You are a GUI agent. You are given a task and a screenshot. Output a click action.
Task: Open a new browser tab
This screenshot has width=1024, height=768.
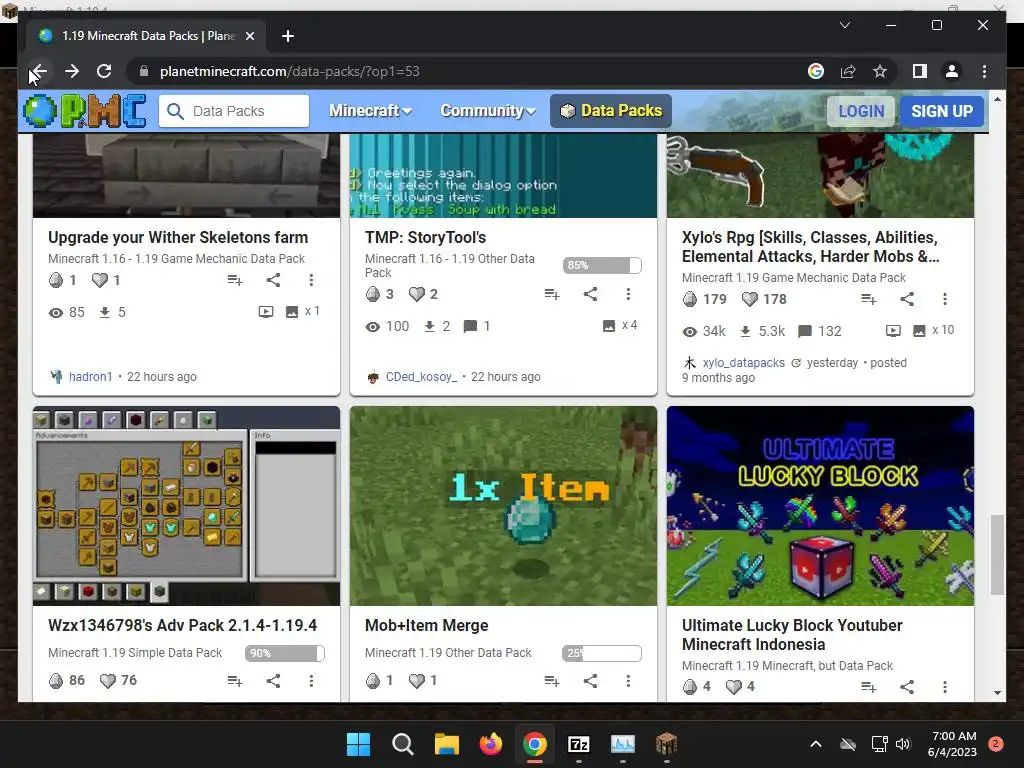[x=288, y=36]
